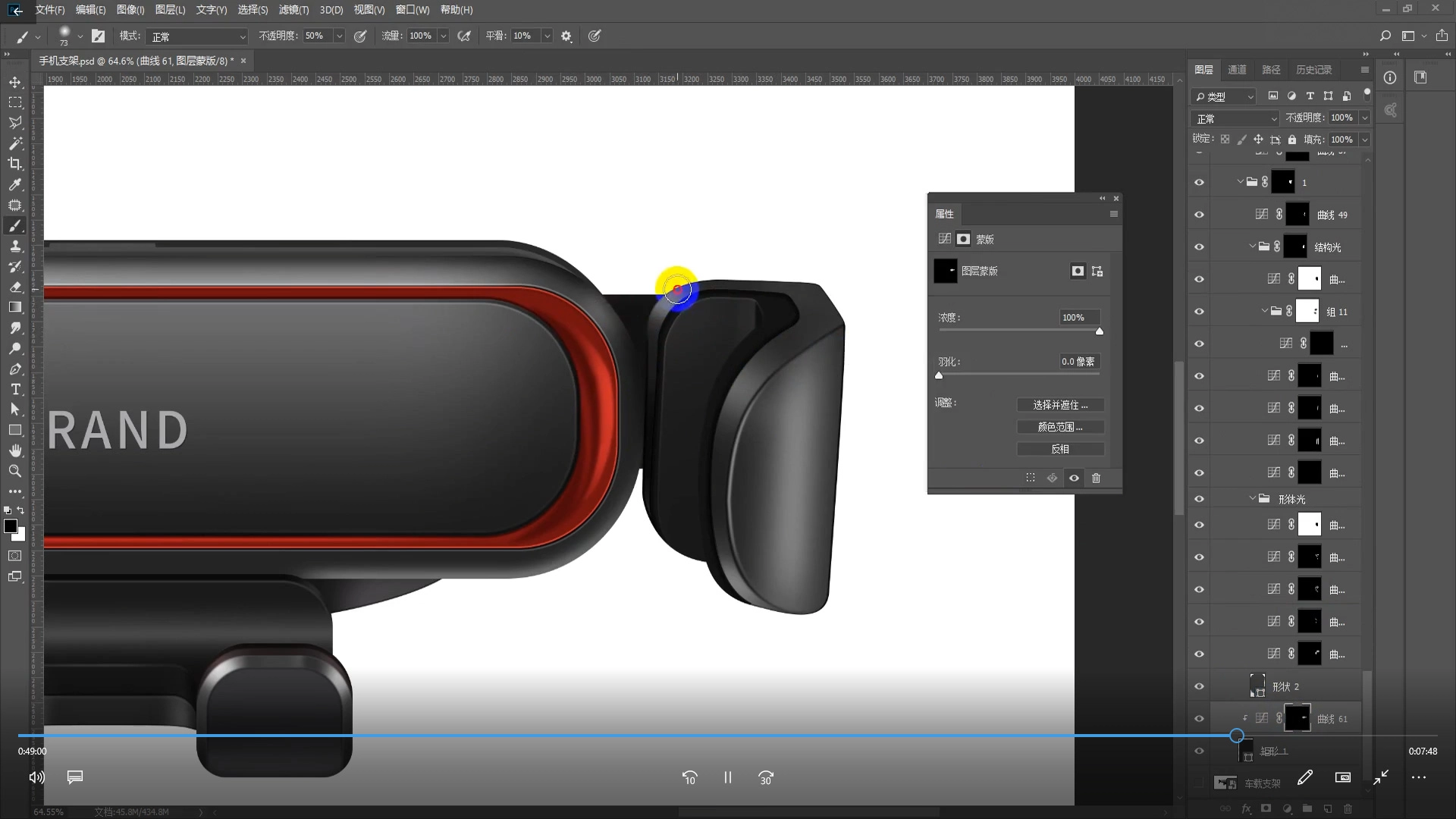Viewport: 1456px width, 819px height.
Task: Open layer blend mode 正常 dropdown
Action: (x=1236, y=118)
